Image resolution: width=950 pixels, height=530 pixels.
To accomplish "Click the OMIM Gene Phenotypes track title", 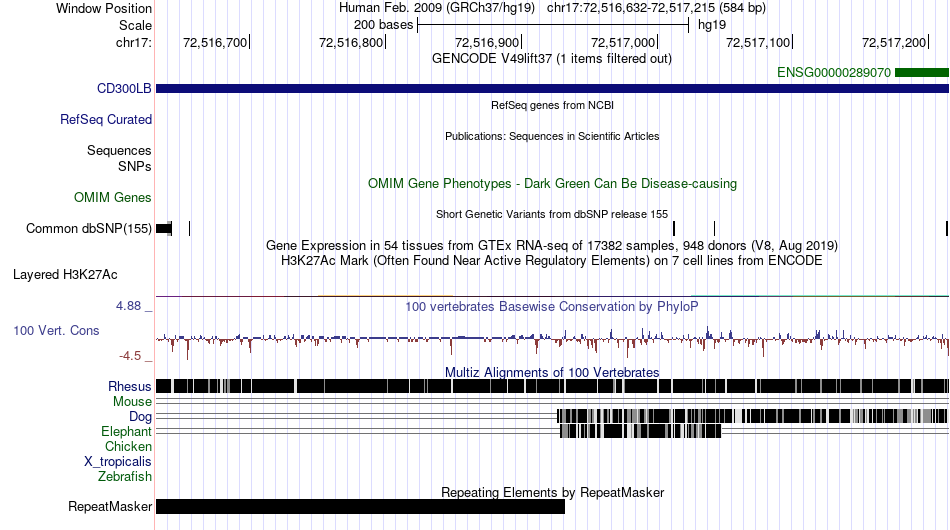I will click(x=553, y=184).
